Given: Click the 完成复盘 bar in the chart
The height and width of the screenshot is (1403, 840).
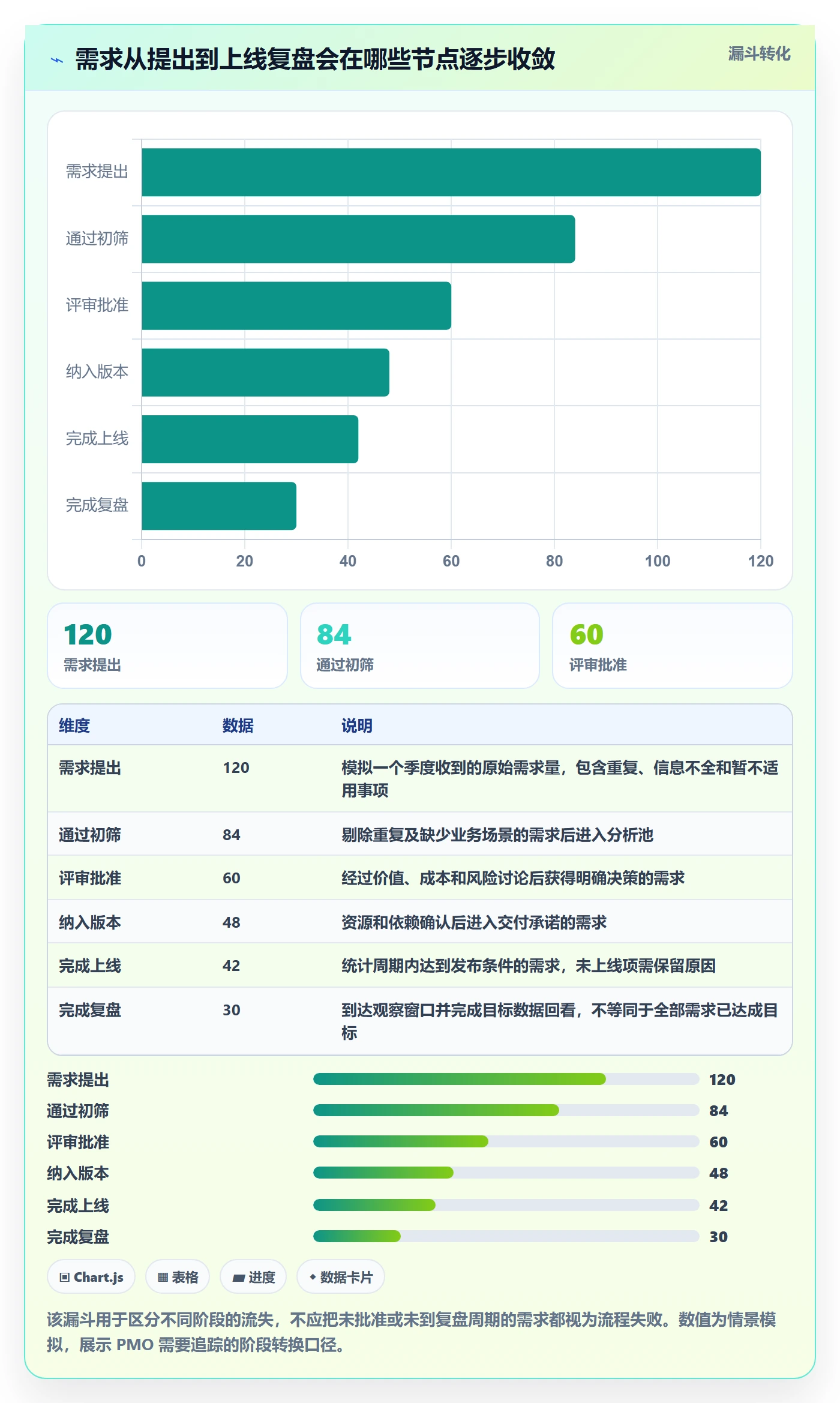Looking at the screenshot, I should (x=219, y=506).
